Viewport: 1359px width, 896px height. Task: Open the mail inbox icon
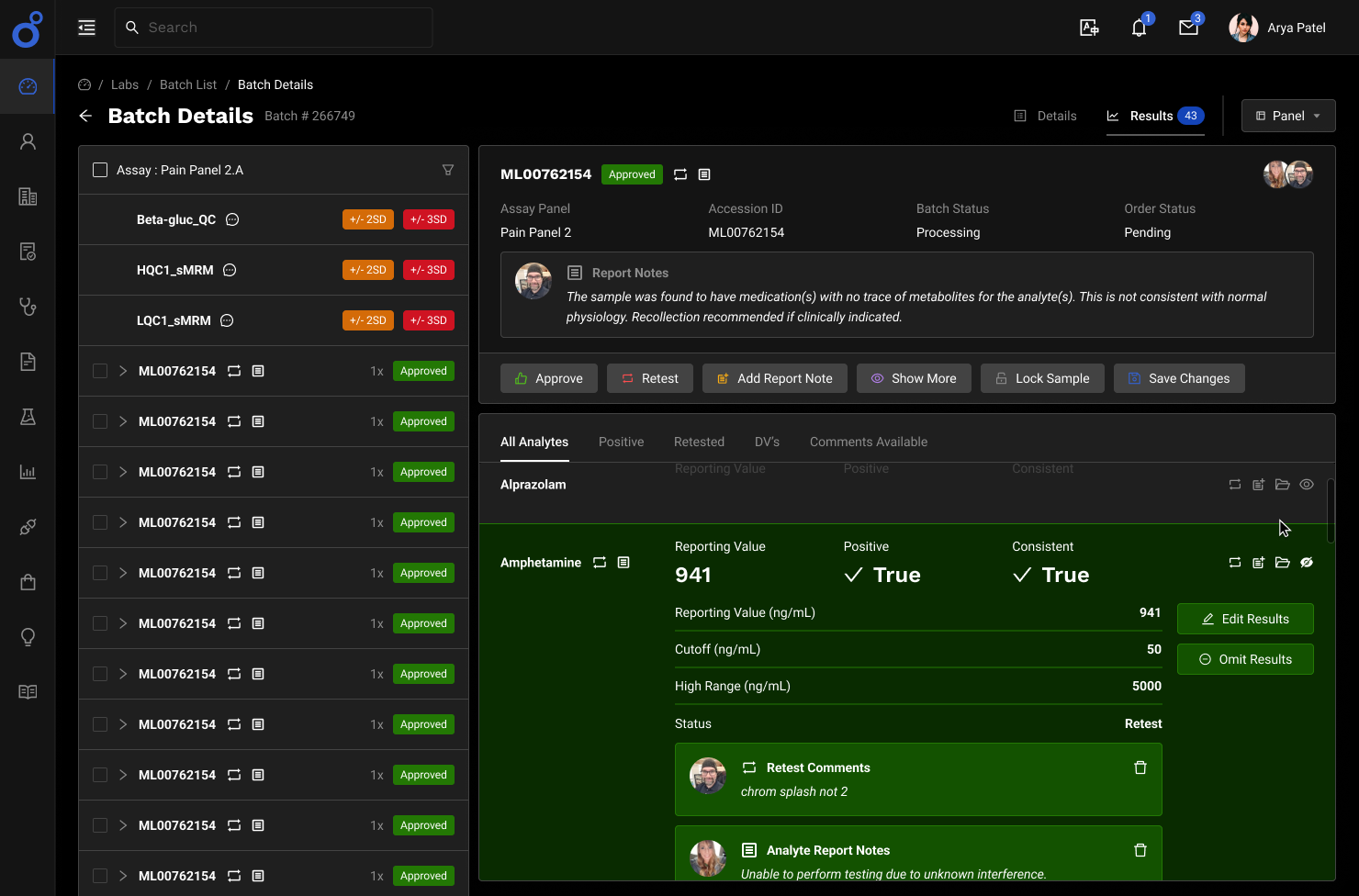(x=1188, y=28)
